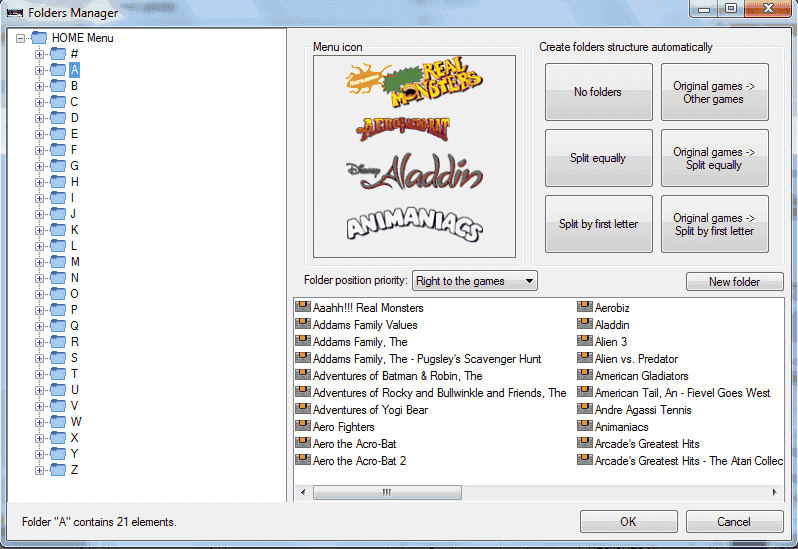The height and width of the screenshot is (549, 798).
Task: Expand the W folder node
Action: tap(39, 422)
